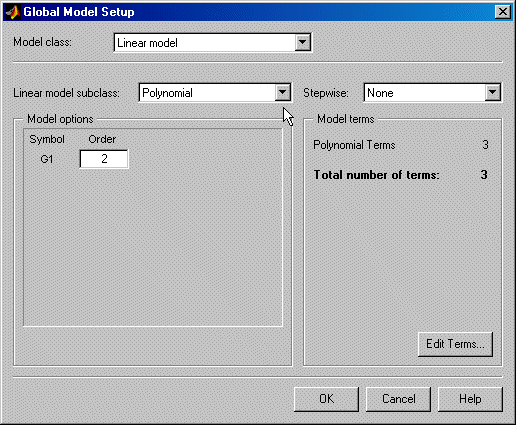
Task: Open the Model class dropdown arrow
Action: click(x=303, y=42)
